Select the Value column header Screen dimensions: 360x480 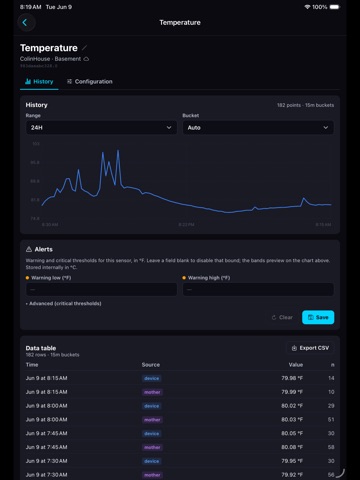tap(296, 365)
